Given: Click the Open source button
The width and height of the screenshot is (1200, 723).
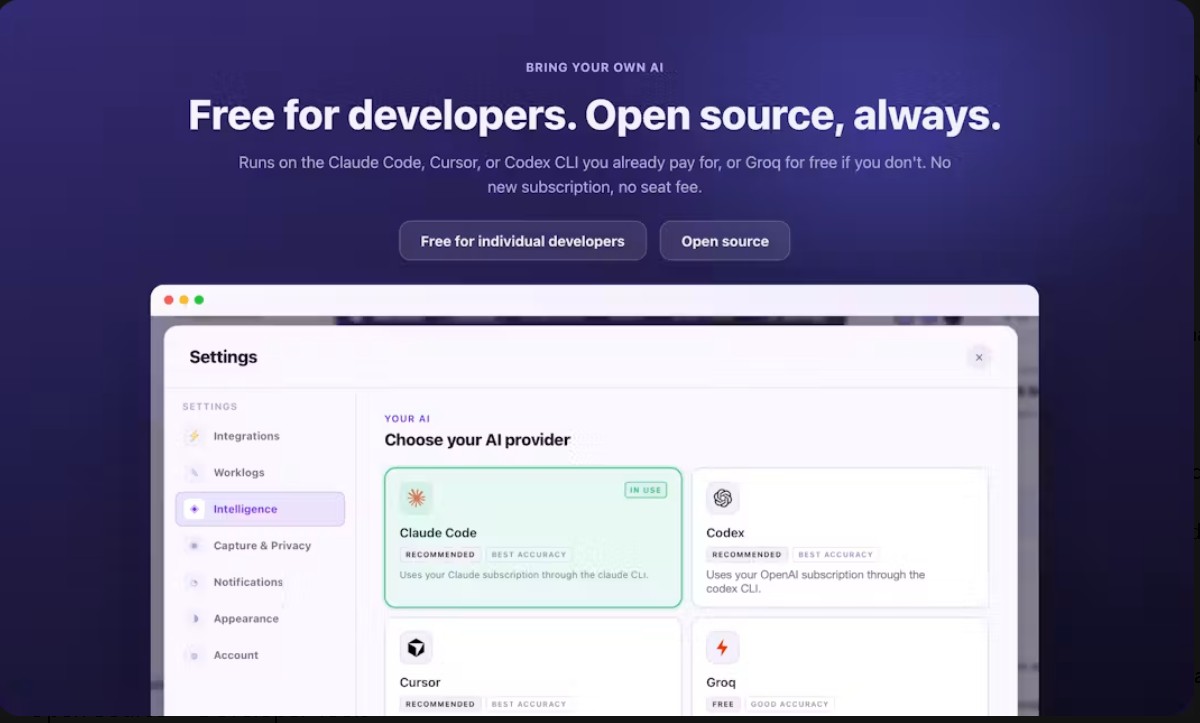Looking at the screenshot, I should (725, 241).
